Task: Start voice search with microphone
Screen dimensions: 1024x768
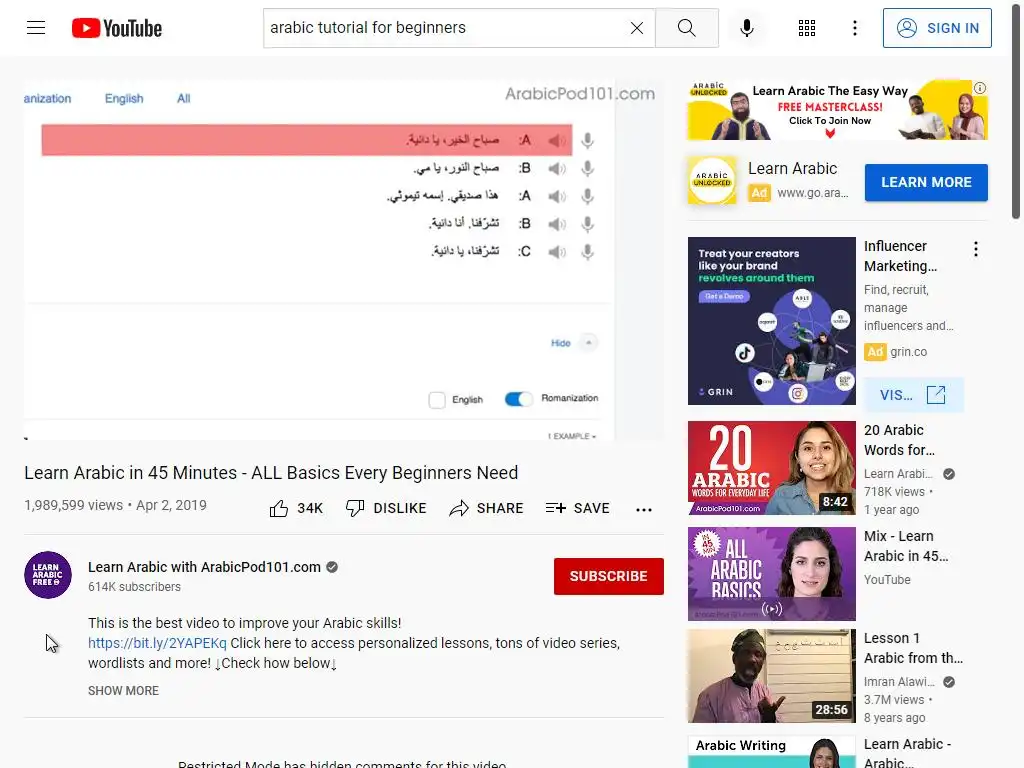Action: click(747, 28)
